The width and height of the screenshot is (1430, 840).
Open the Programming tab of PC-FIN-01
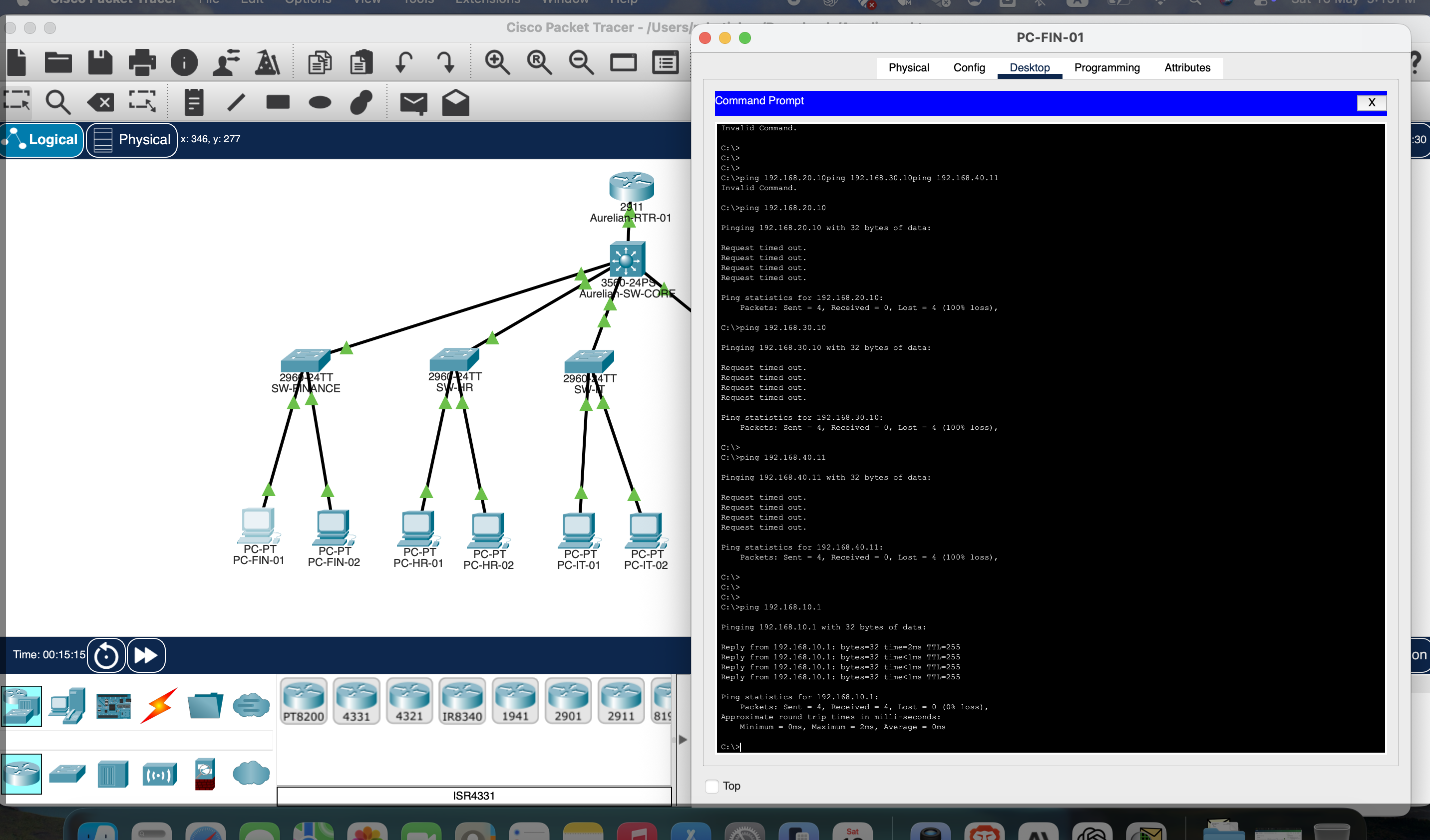coord(1106,67)
